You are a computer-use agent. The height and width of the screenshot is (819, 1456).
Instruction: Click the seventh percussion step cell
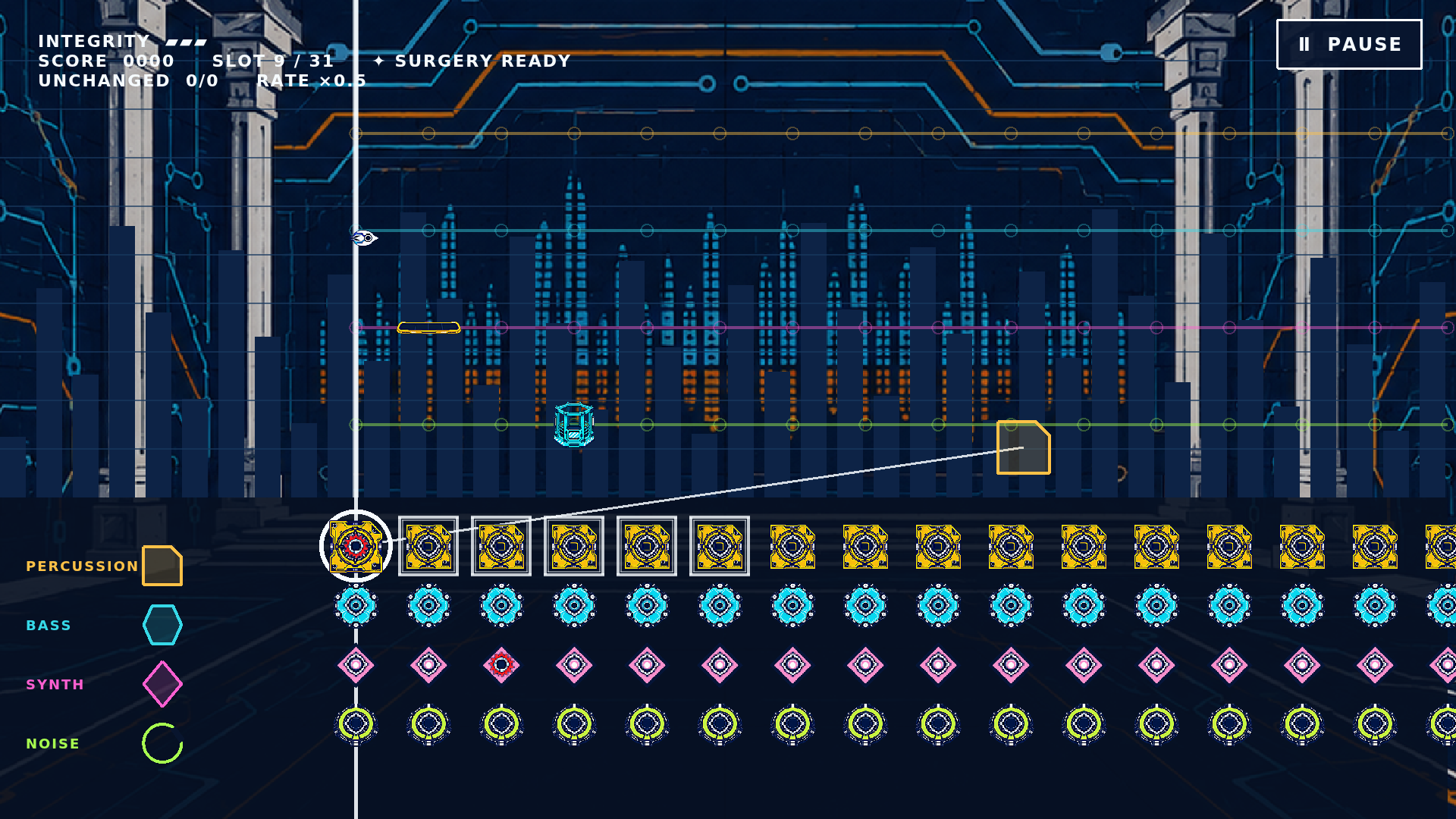pyautogui.click(x=792, y=546)
